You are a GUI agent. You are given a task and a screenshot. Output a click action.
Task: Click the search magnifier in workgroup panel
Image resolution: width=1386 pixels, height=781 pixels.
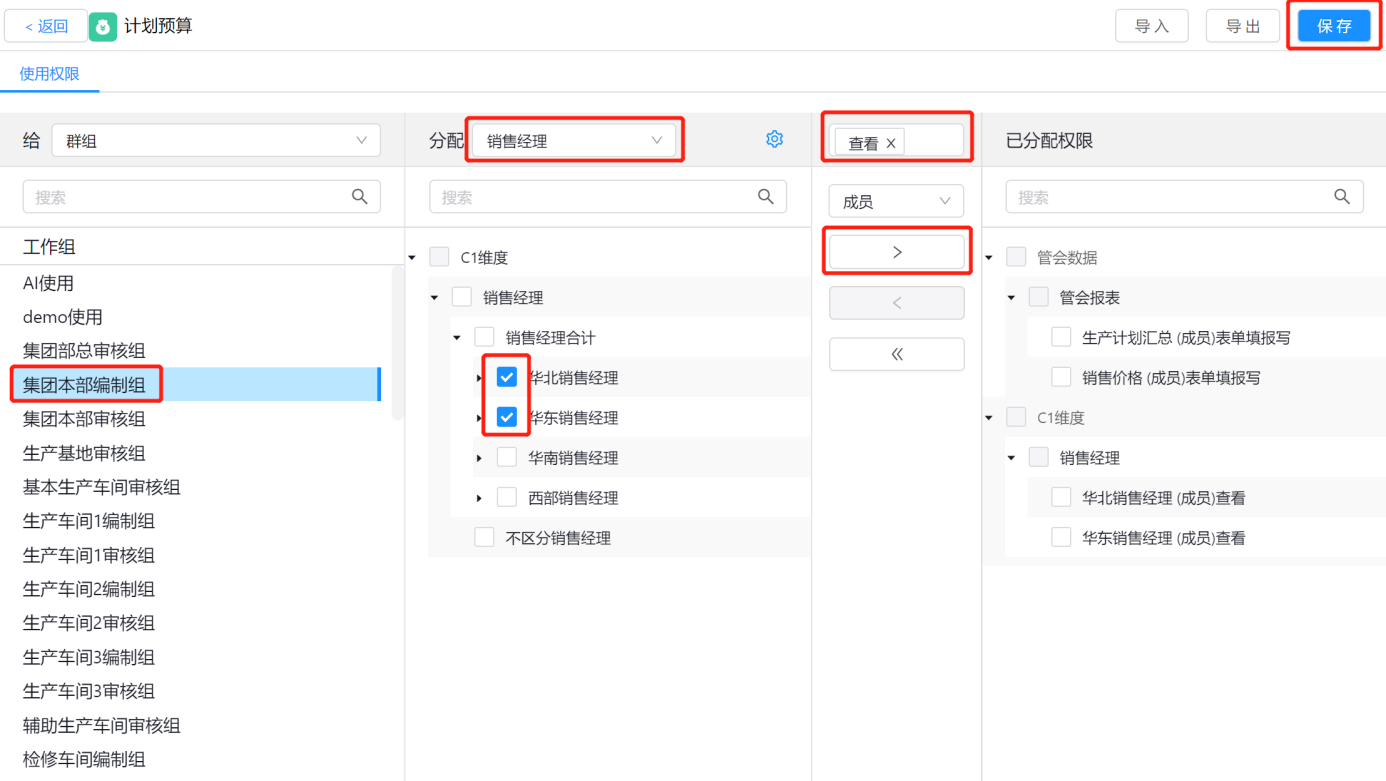tap(360, 197)
